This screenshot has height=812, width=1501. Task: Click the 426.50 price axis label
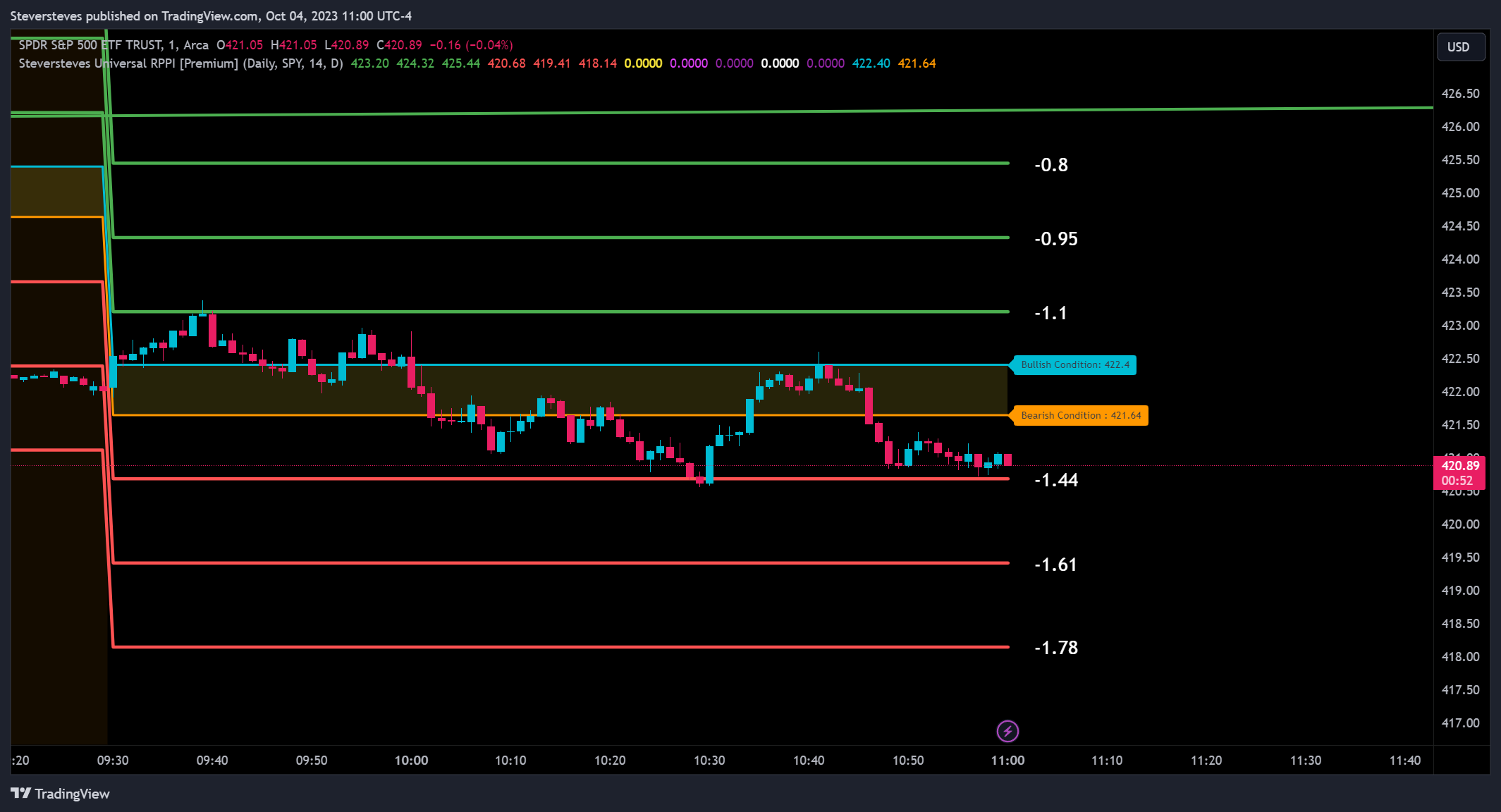click(x=1460, y=94)
